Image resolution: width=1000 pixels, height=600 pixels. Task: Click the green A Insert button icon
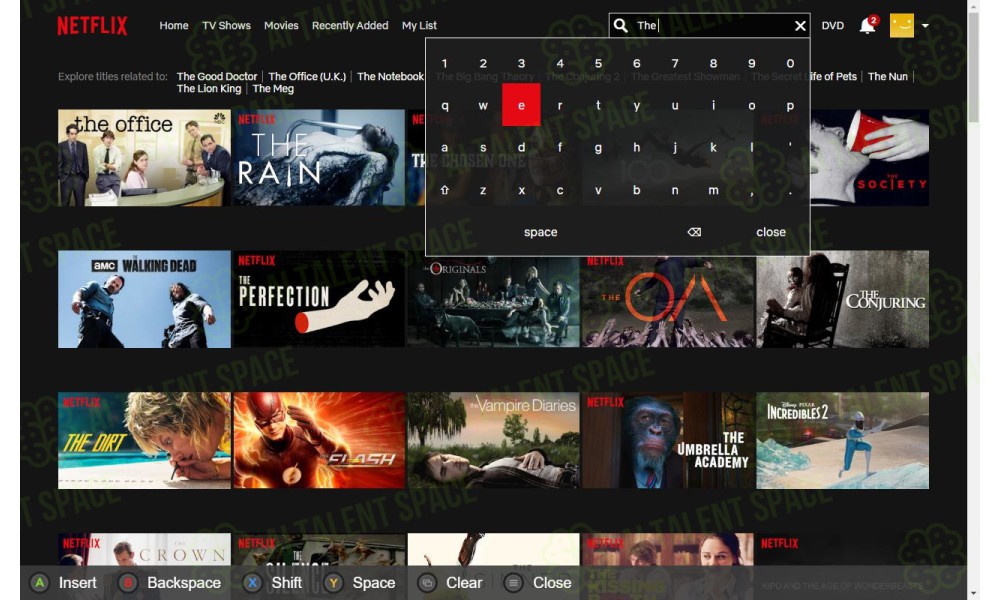click(40, 582)
